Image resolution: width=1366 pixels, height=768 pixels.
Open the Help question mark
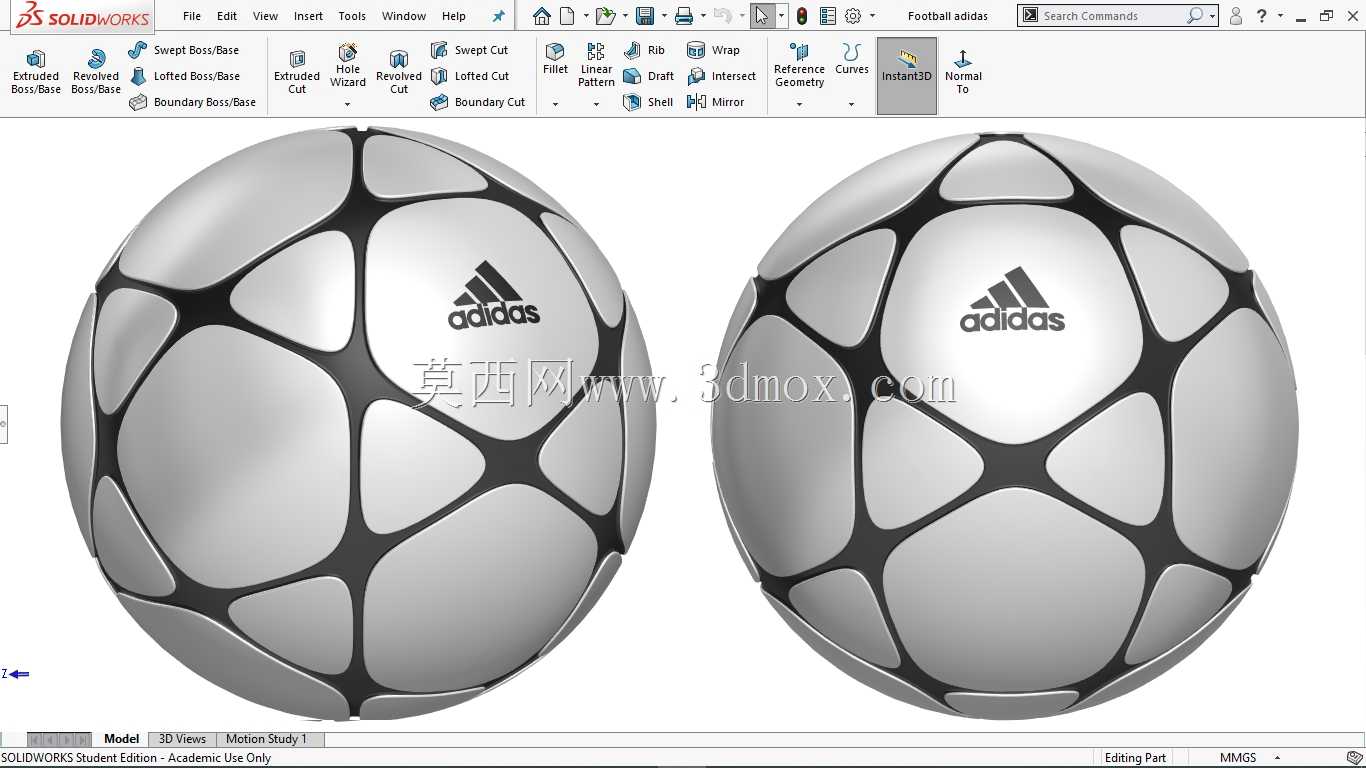tap(1262, 16)
